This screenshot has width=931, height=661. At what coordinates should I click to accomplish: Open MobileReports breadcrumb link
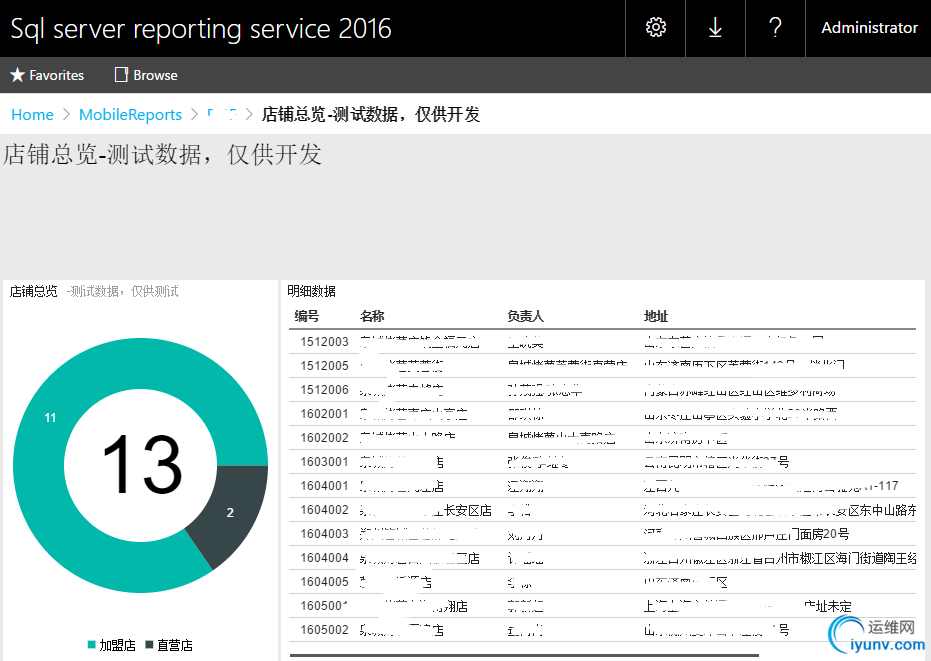[x=130, y=115]
